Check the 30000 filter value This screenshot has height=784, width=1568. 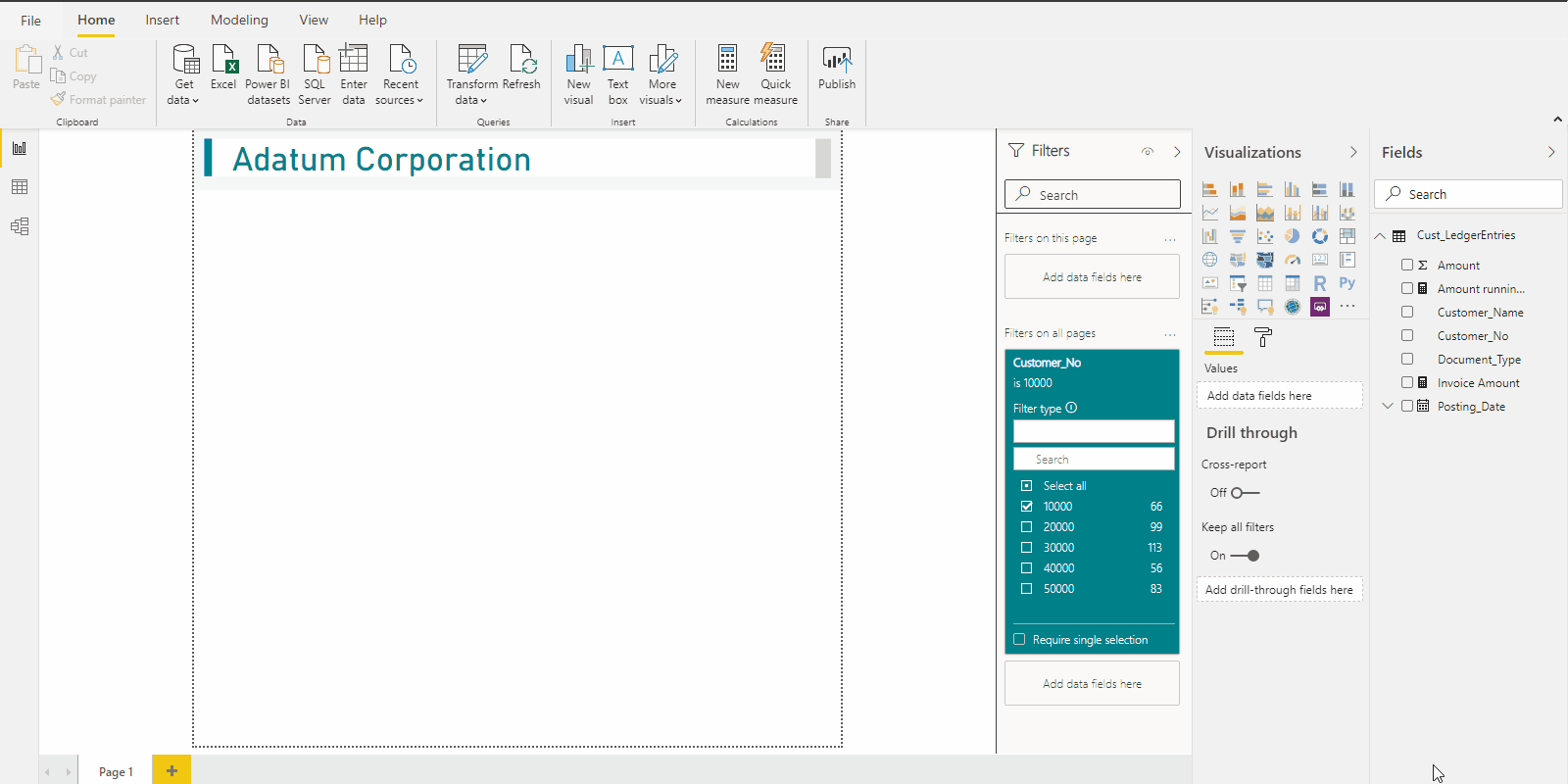(x=1026, y=548)
